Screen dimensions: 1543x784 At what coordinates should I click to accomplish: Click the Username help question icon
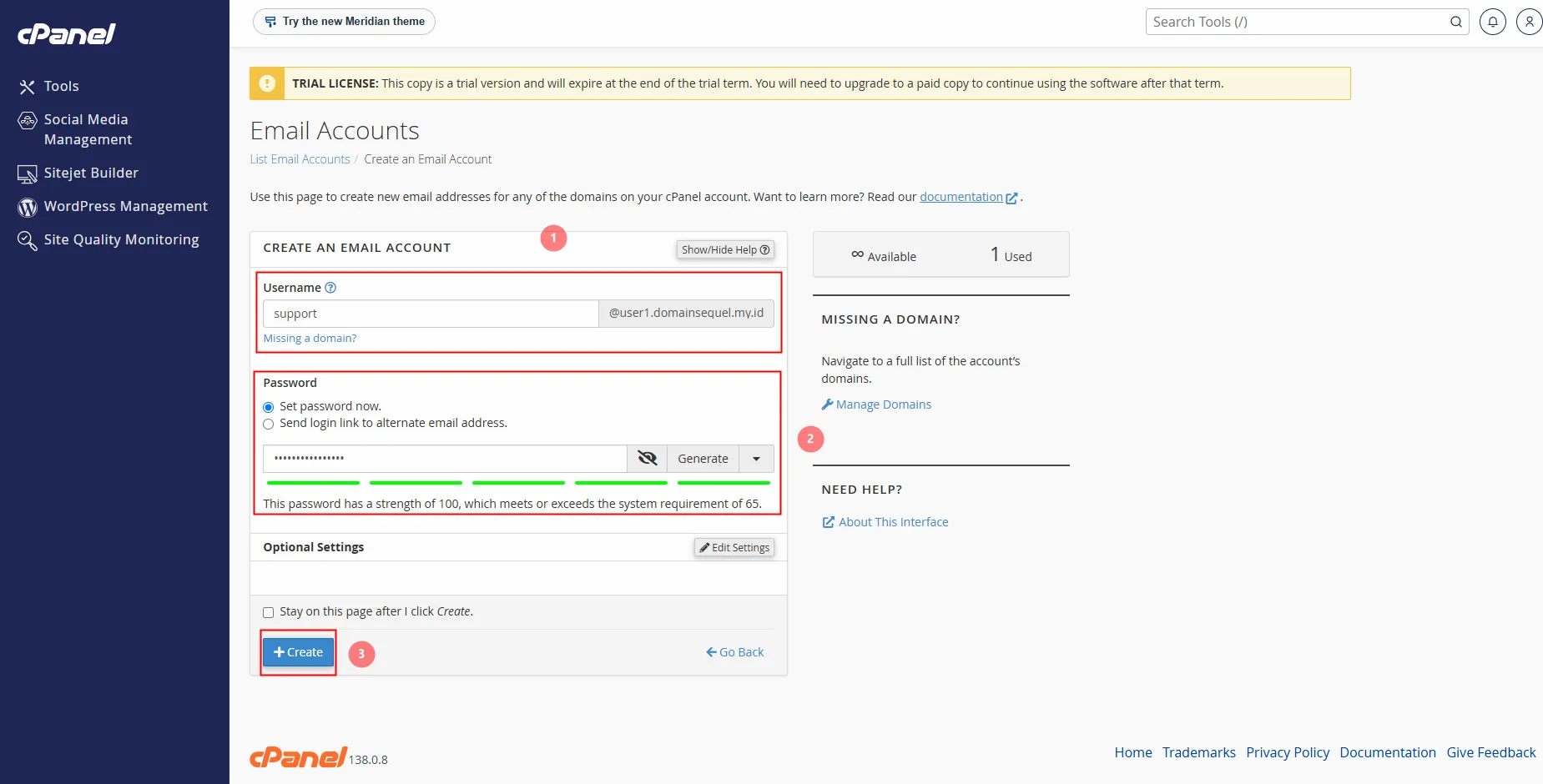330,288
